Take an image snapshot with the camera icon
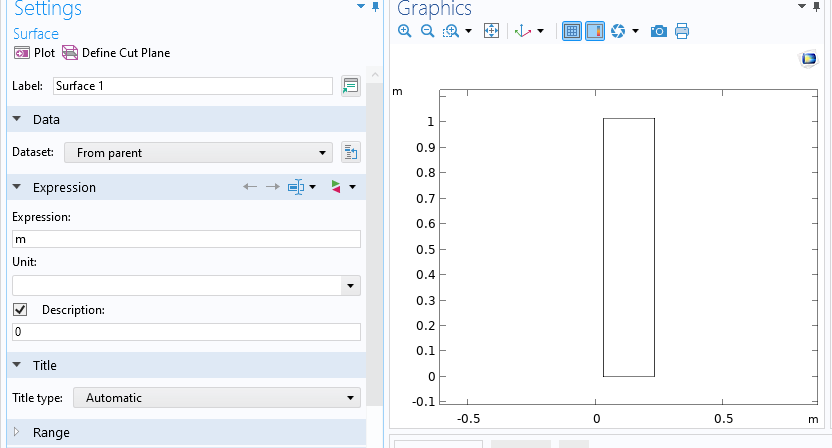The image size is (832, 448). [658, 32]
